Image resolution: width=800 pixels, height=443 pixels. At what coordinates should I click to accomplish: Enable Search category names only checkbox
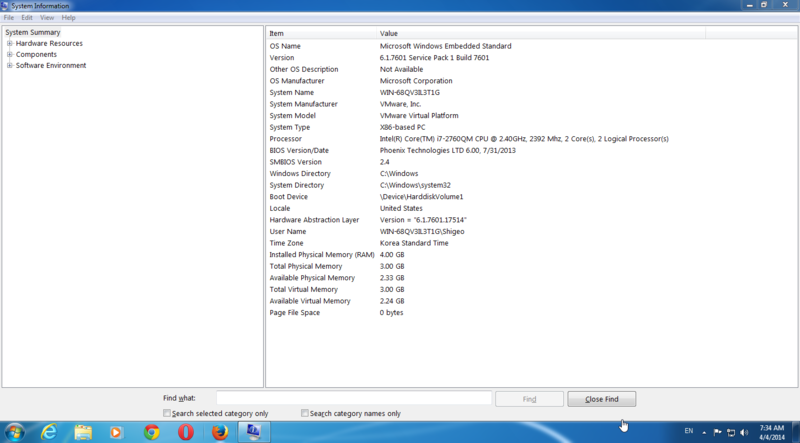pyautogui.click(x=305, y=413)
